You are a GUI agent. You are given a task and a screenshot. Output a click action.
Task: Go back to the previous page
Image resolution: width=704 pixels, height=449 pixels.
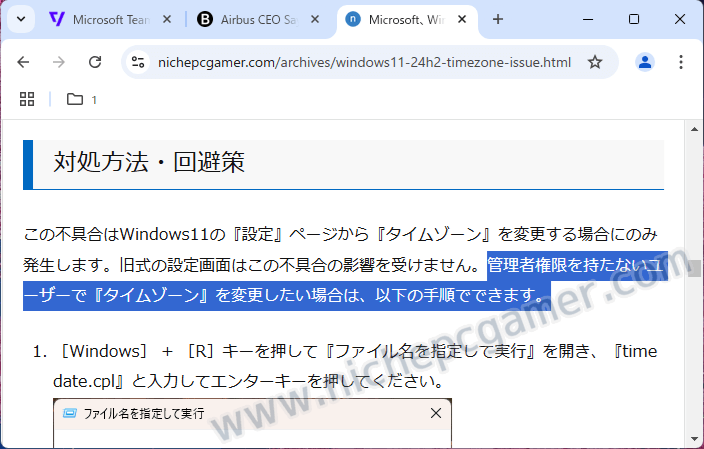[23, 62]
